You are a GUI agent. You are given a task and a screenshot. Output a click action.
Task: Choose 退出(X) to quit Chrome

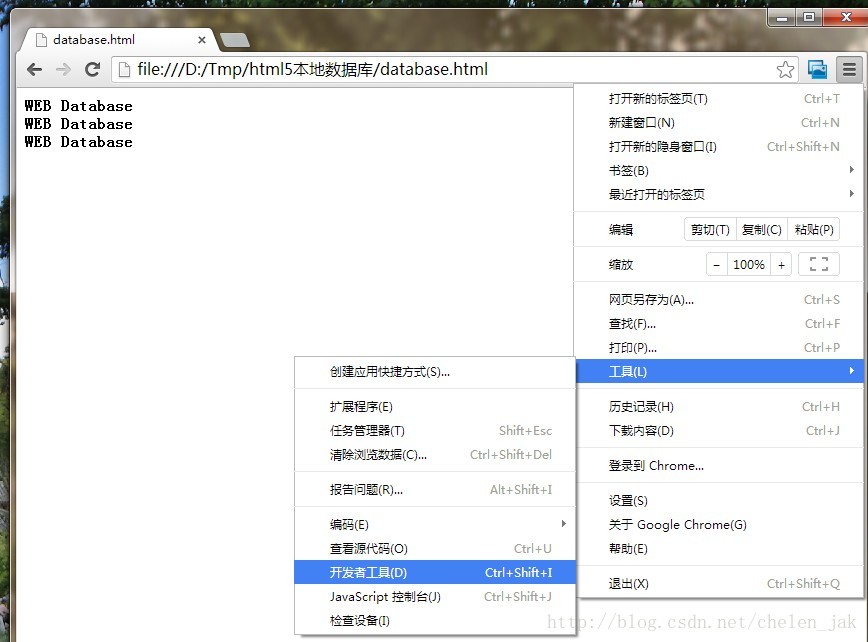click(719, 584)
